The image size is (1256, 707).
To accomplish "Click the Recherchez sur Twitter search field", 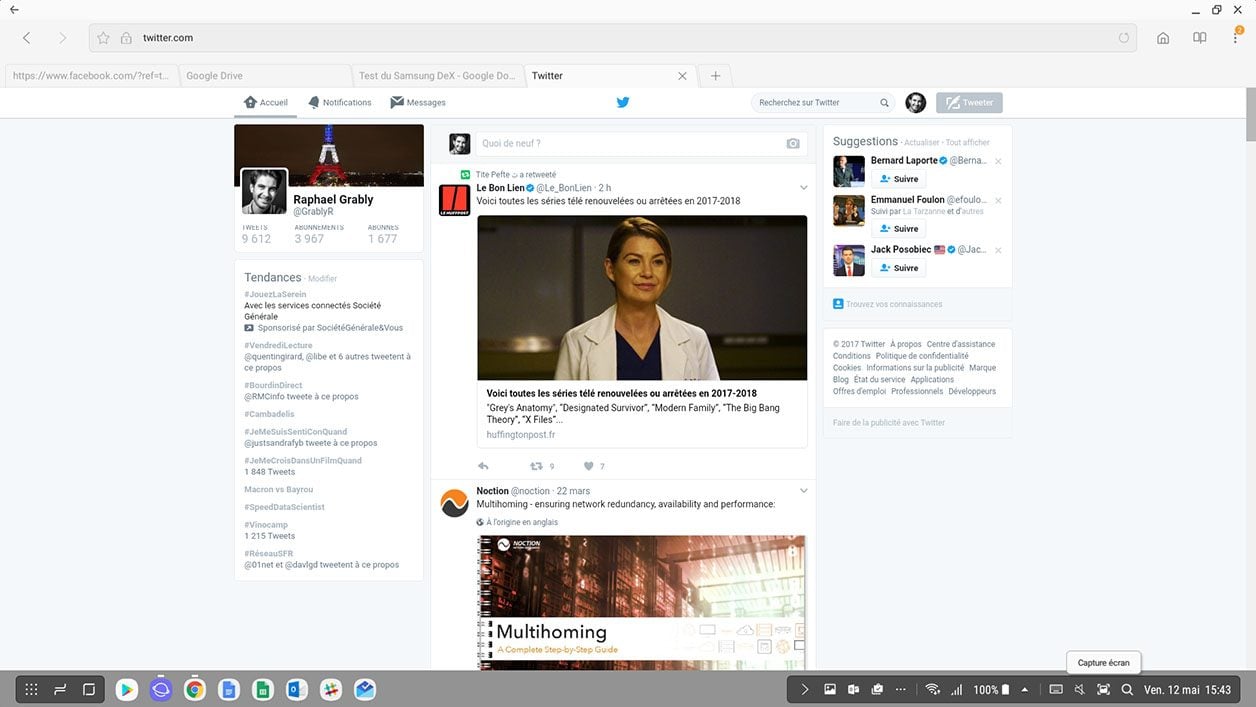I will [x=822, y=102].
